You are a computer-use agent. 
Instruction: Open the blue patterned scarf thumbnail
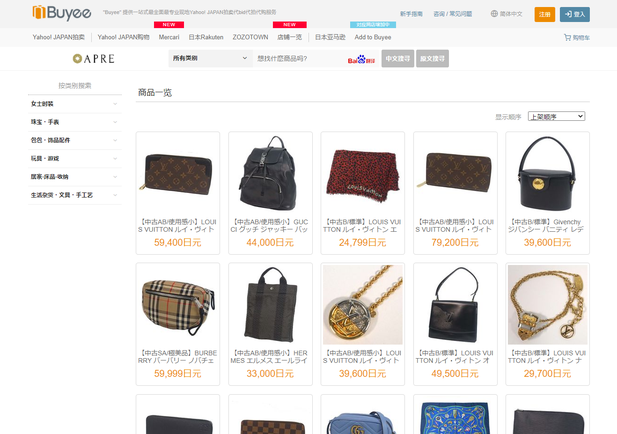coord(455,415)
